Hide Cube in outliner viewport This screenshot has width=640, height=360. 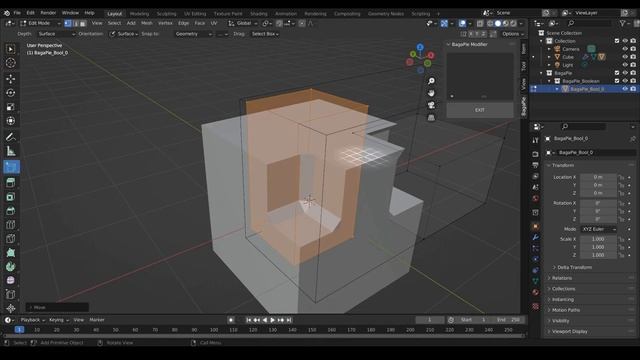click(x=625, y=57)
